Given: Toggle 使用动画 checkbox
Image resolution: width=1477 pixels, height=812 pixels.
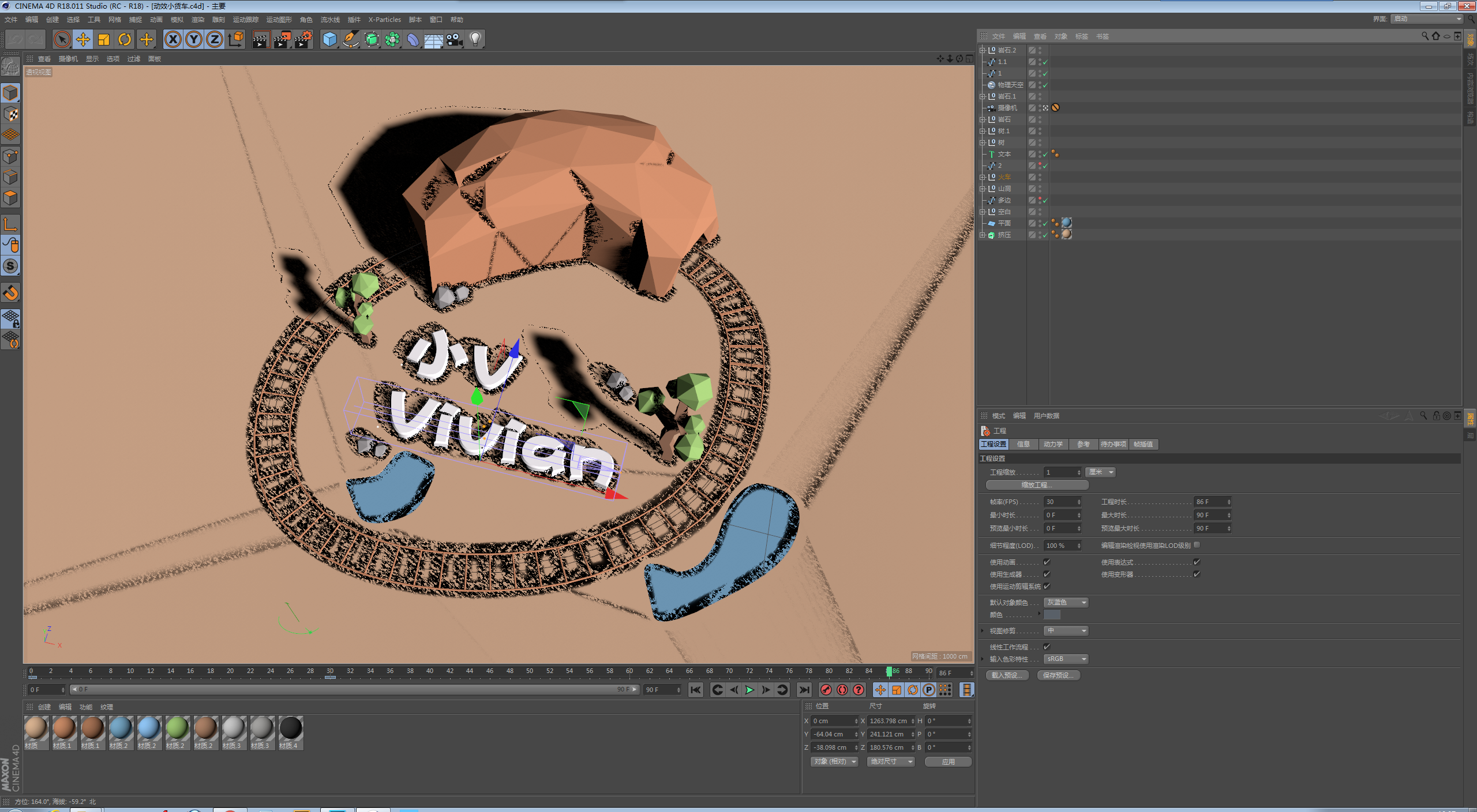Looking at the screenshot, I should click(x=1047, y=562).
